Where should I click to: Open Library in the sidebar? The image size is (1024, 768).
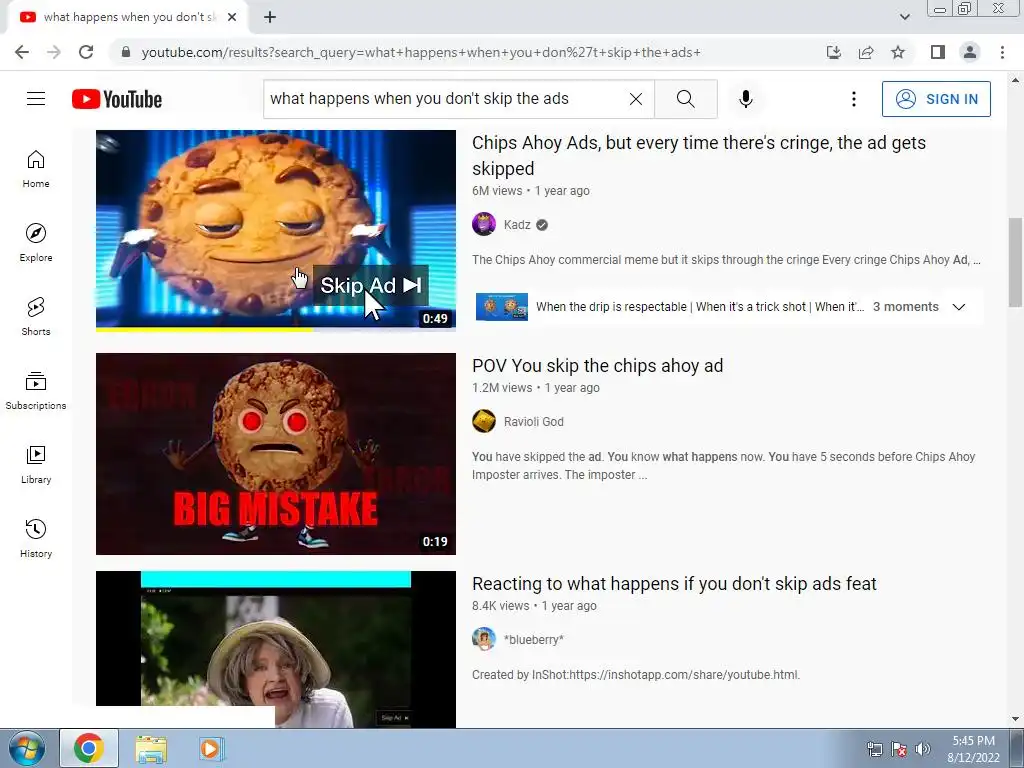click(36, 464)
